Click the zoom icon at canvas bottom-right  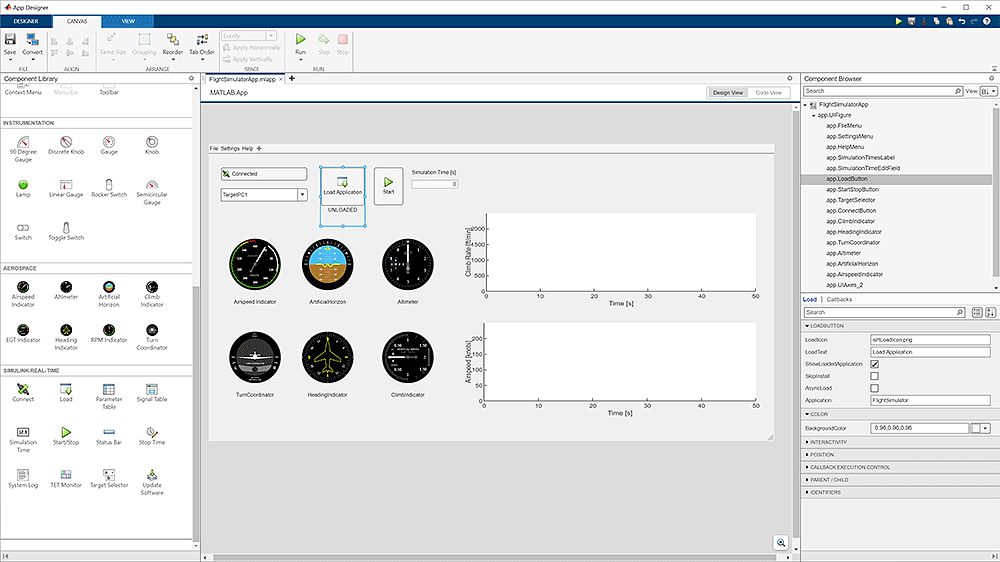(781, 542)
